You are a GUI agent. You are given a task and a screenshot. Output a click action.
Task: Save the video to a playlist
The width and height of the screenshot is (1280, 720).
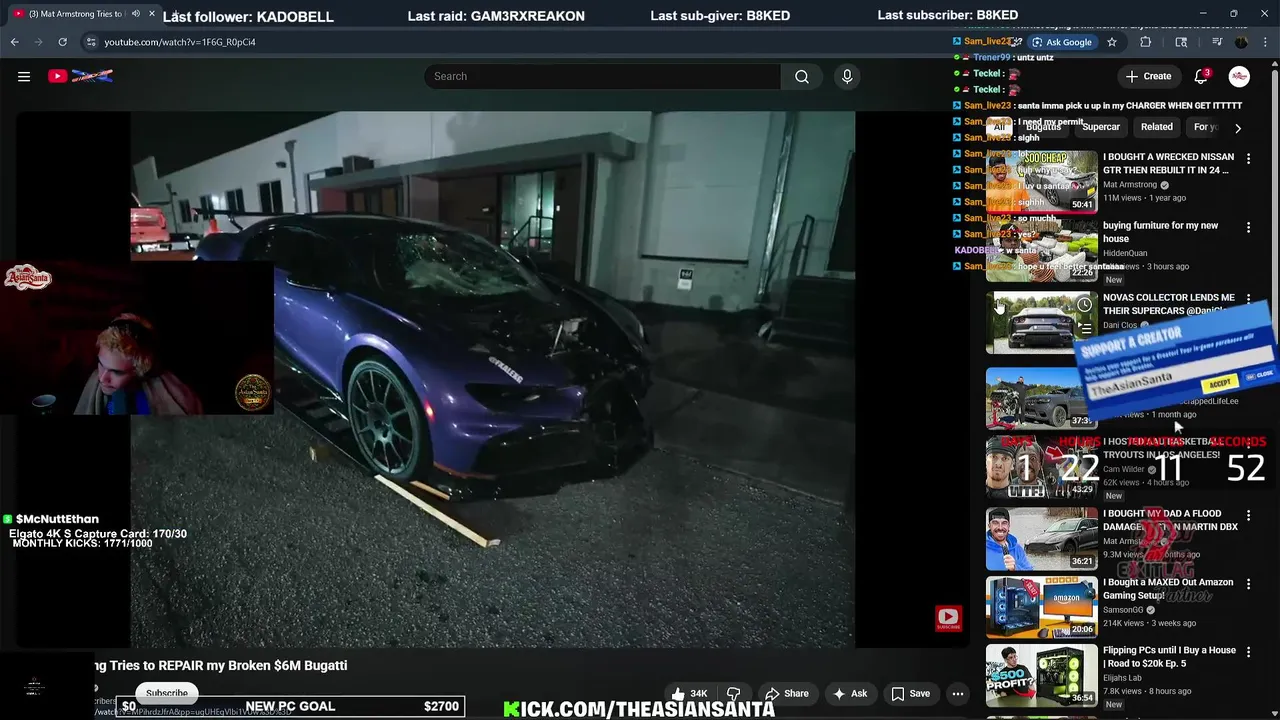click(x=911, y=693)
